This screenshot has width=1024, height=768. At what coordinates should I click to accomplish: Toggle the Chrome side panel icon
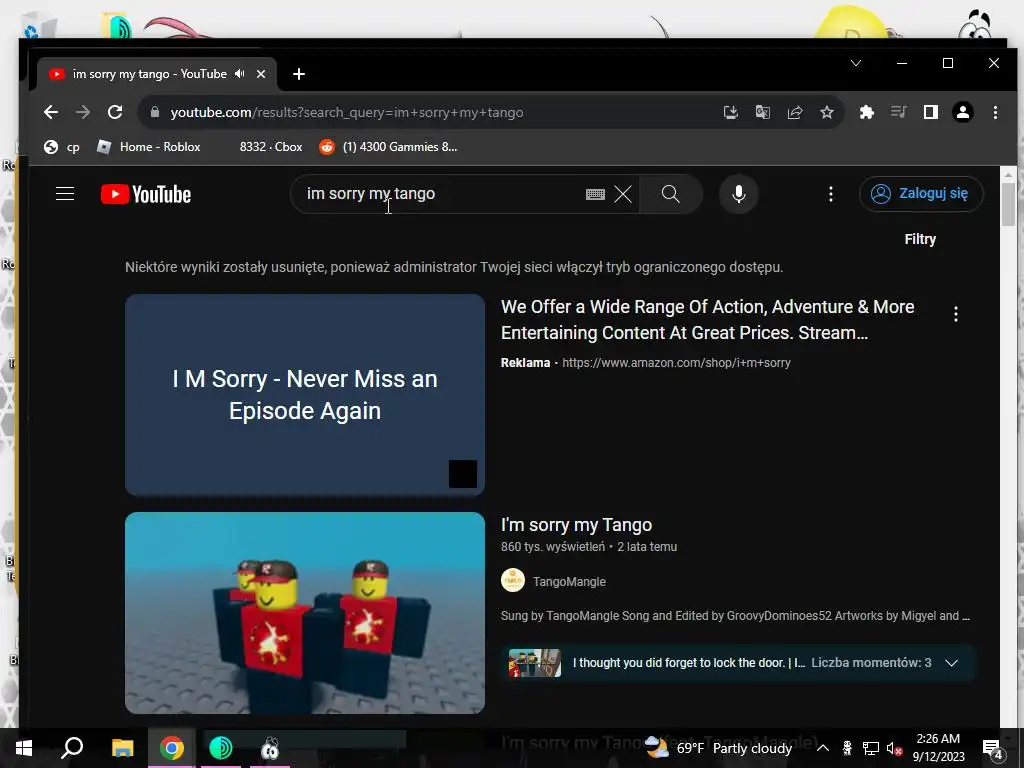(931, 112)
